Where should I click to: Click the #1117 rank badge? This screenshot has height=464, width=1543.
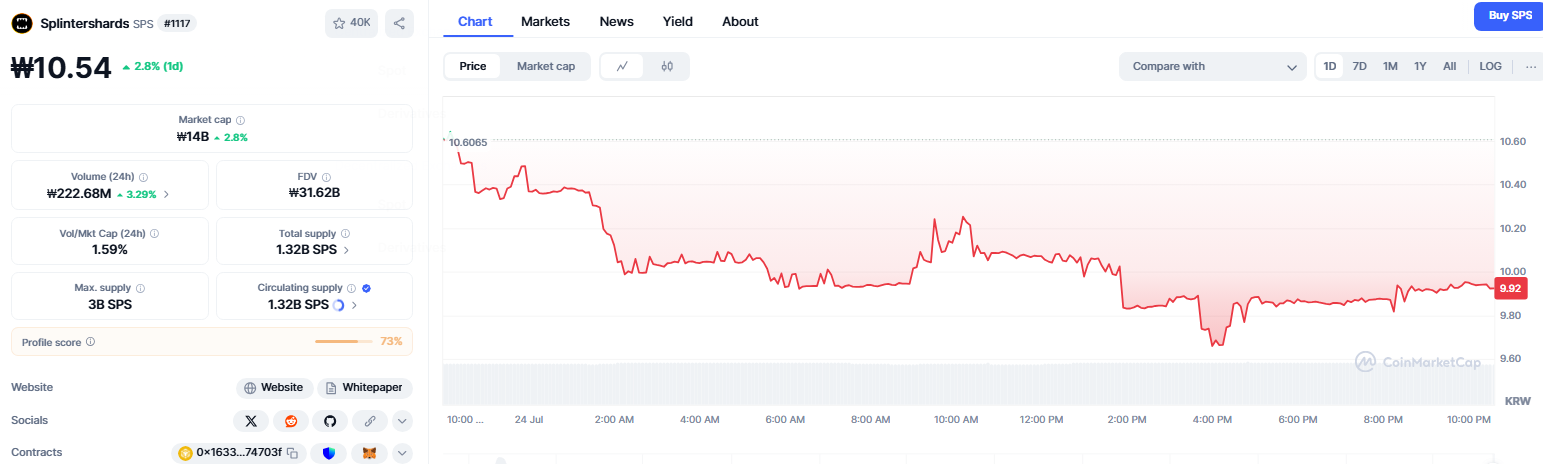click(x=177, y=23)
